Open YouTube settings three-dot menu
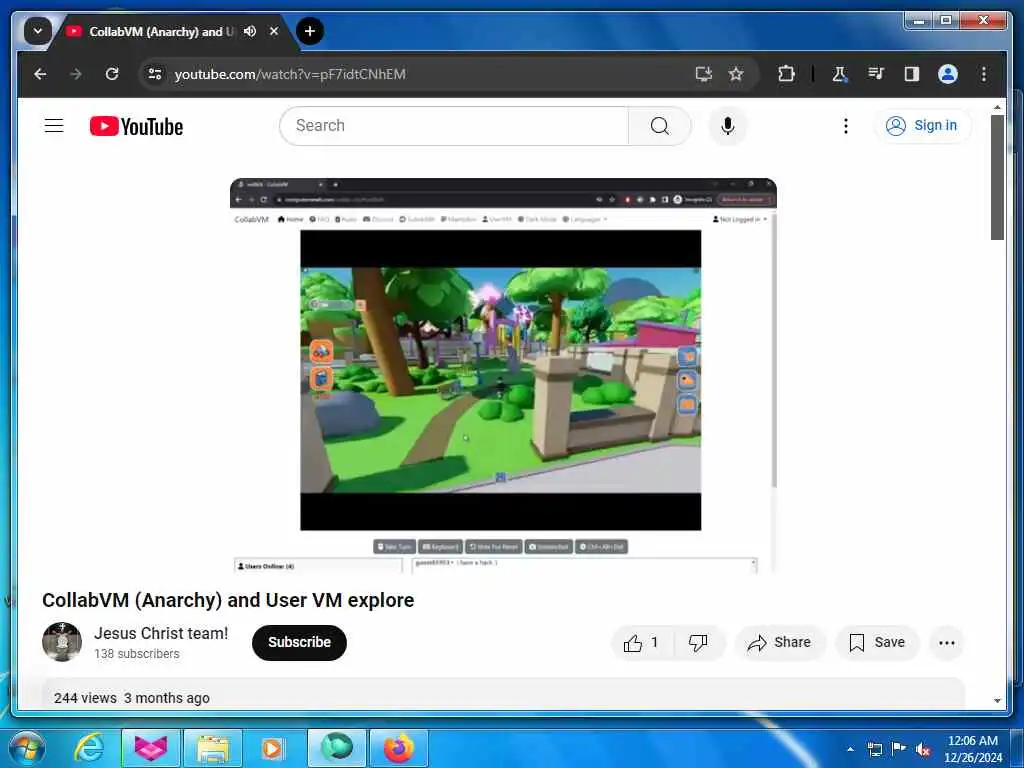Image resolution: width=1024 pixels, height=768 pixels. tap(846, 125)
